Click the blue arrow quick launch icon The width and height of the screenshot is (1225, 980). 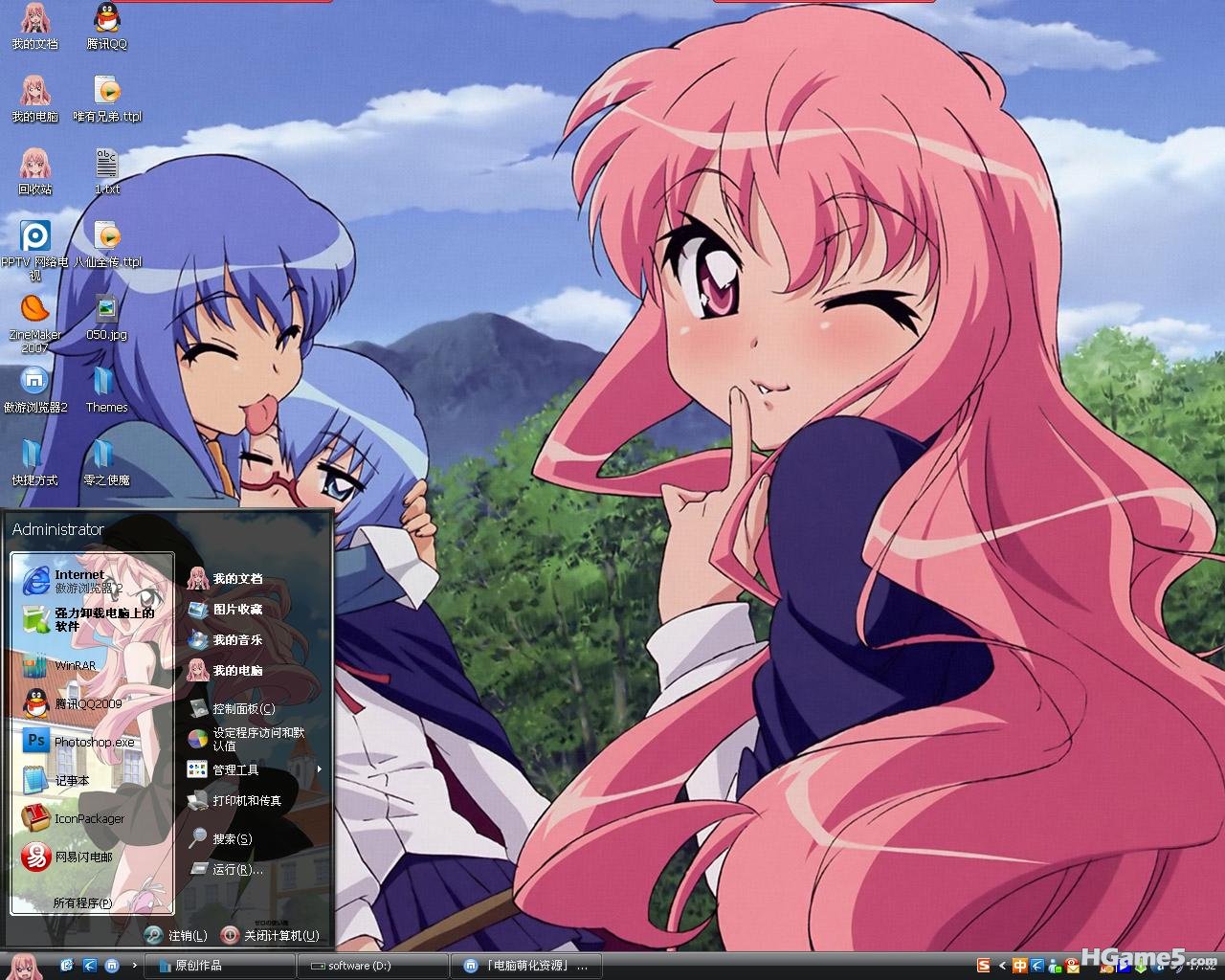[90, 966]
